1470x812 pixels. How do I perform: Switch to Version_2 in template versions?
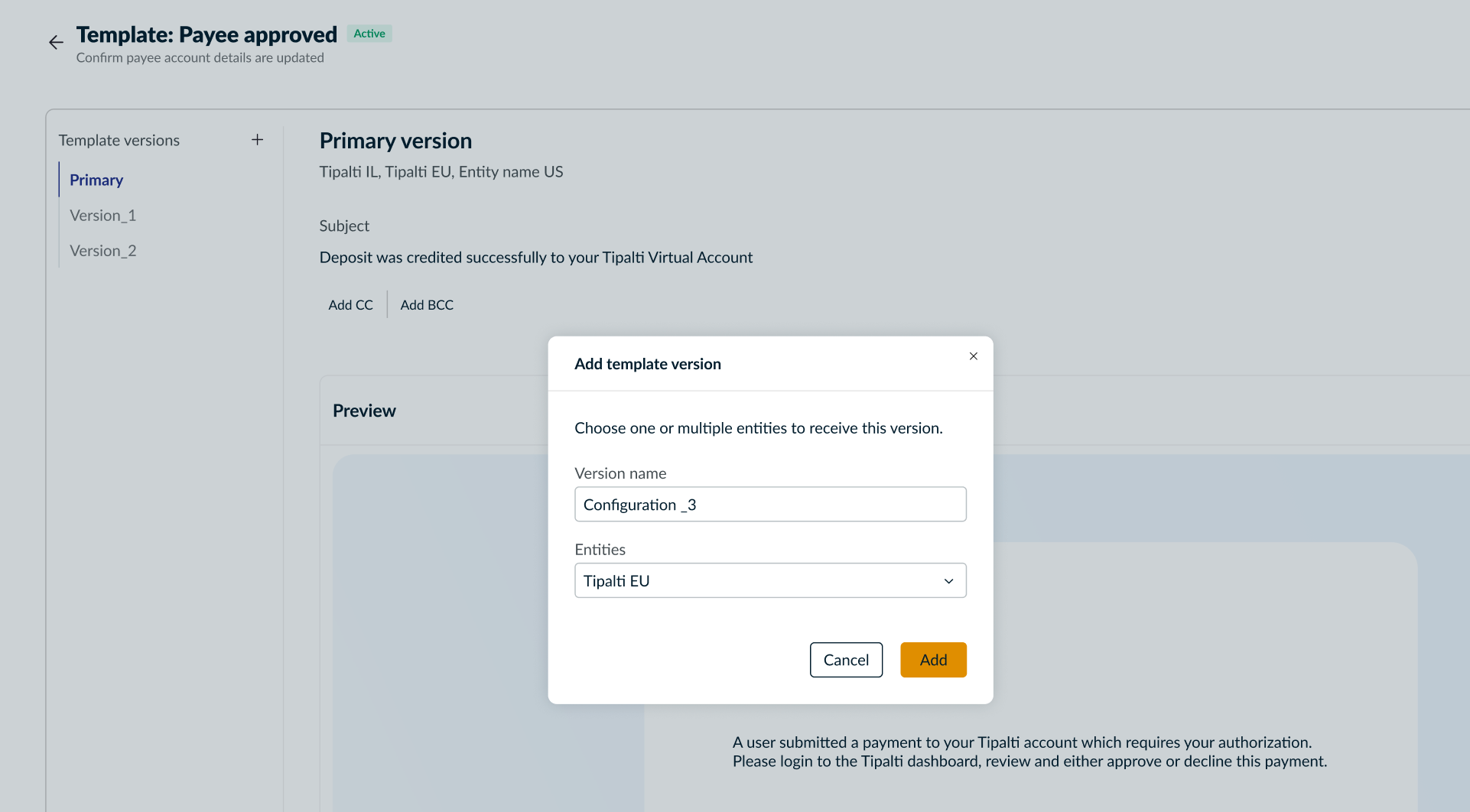point(102,250)
